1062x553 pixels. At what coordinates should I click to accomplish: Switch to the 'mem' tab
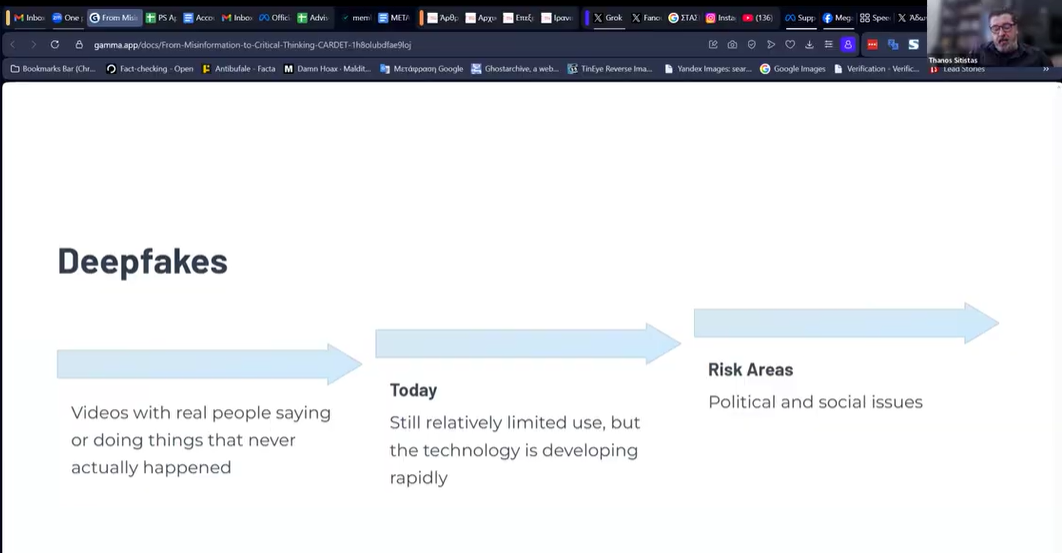click(356, 18)
